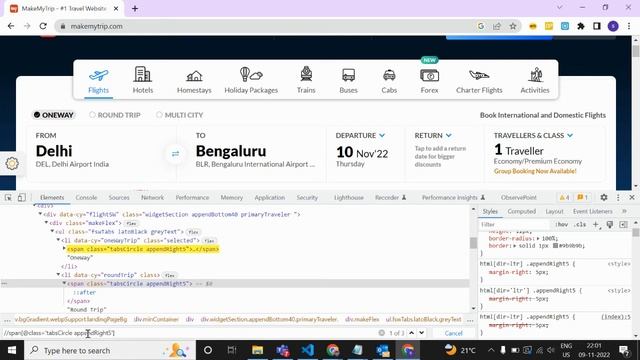This screenshot has height=360, width=640.
Task: Go back in browser history
Action: point(11,26)
